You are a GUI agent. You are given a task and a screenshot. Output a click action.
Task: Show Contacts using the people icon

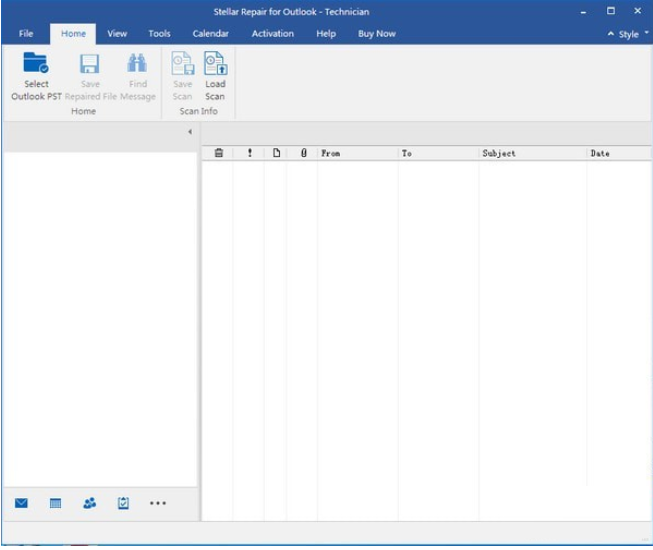click(90, 503)
